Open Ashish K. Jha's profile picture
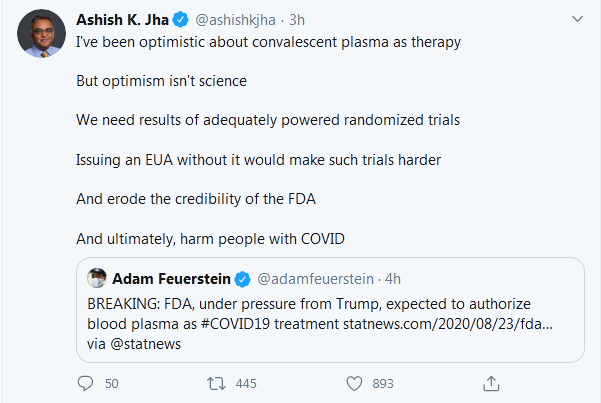The image size is (601, 403). (40, 39)
